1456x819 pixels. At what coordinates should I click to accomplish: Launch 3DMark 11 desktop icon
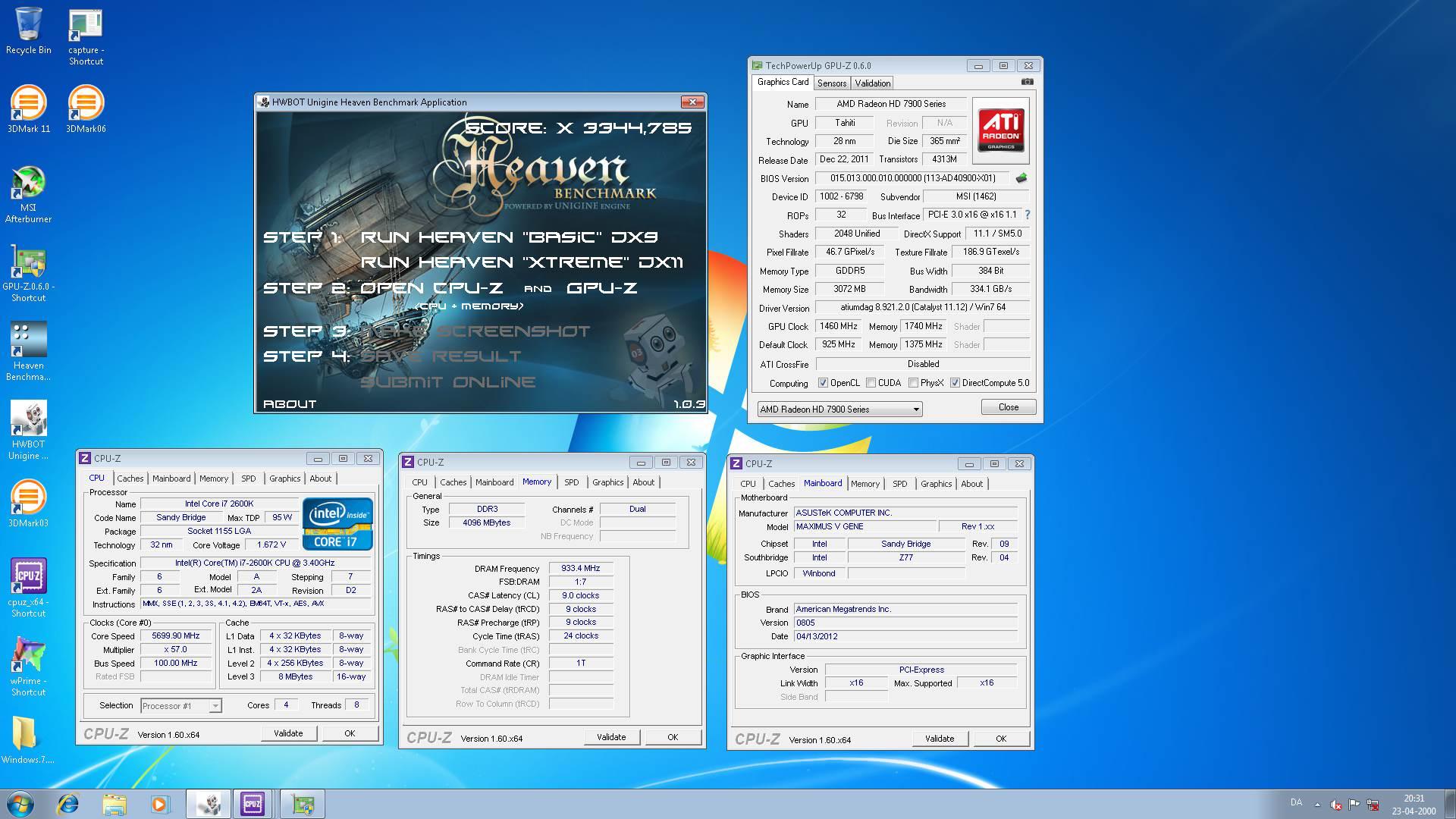point(28,109)
